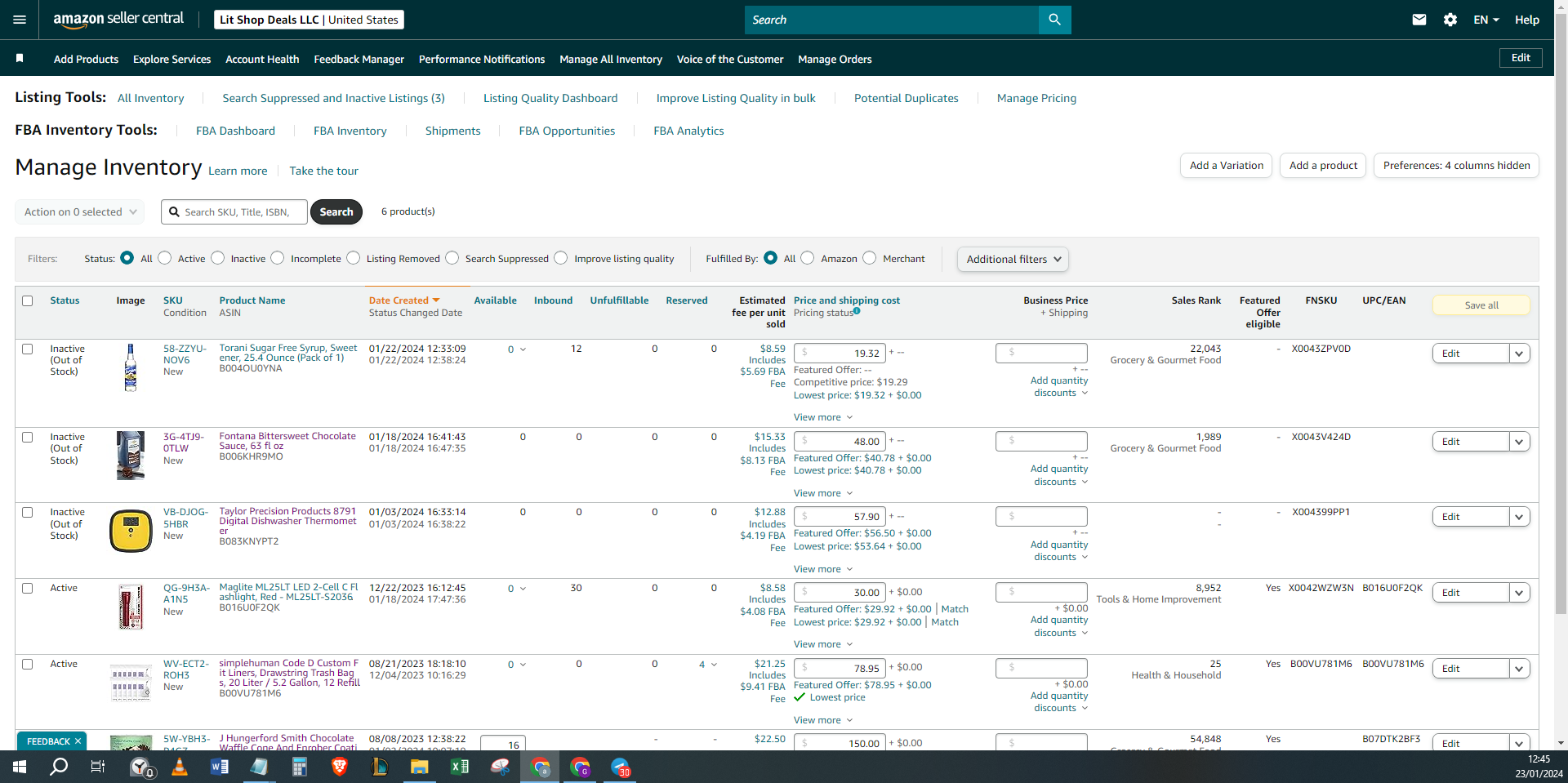Click the Torani Sugar Free Syrup thumbnail
The image size is (1568, 783).
tap(131, 367)
